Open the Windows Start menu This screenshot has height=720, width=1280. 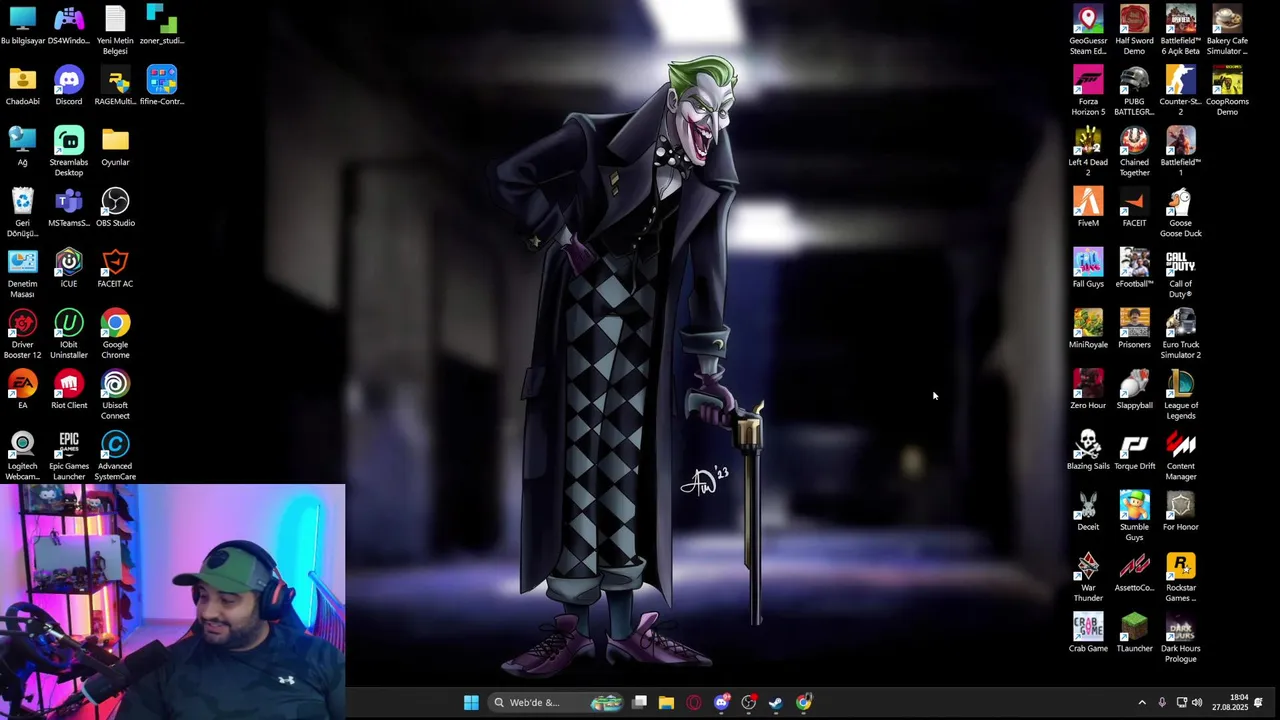471,702
